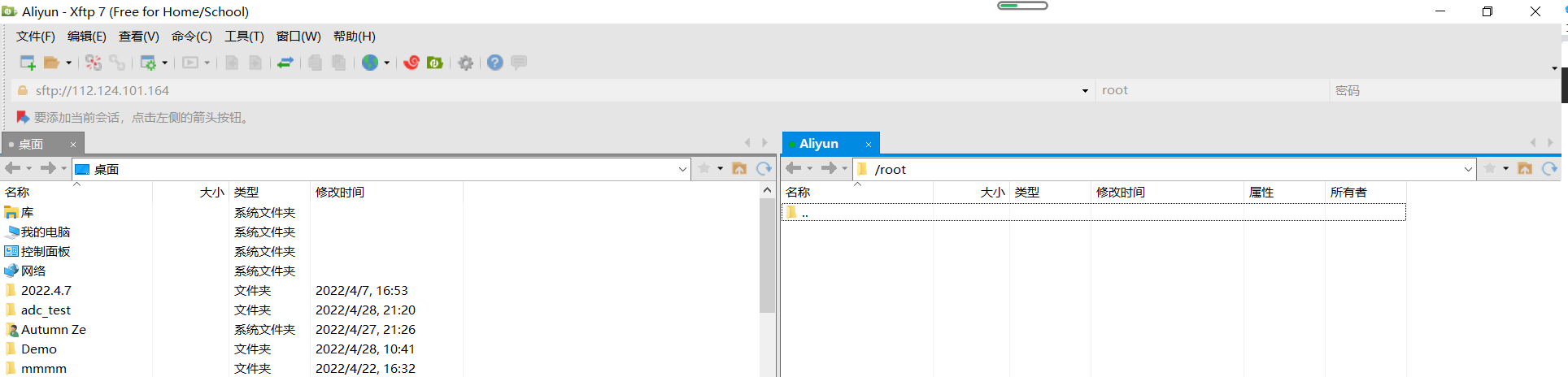Open local pane home folder icon
Image resolution: width=1568 pixels, height=377 pixels.
(739, 168)
